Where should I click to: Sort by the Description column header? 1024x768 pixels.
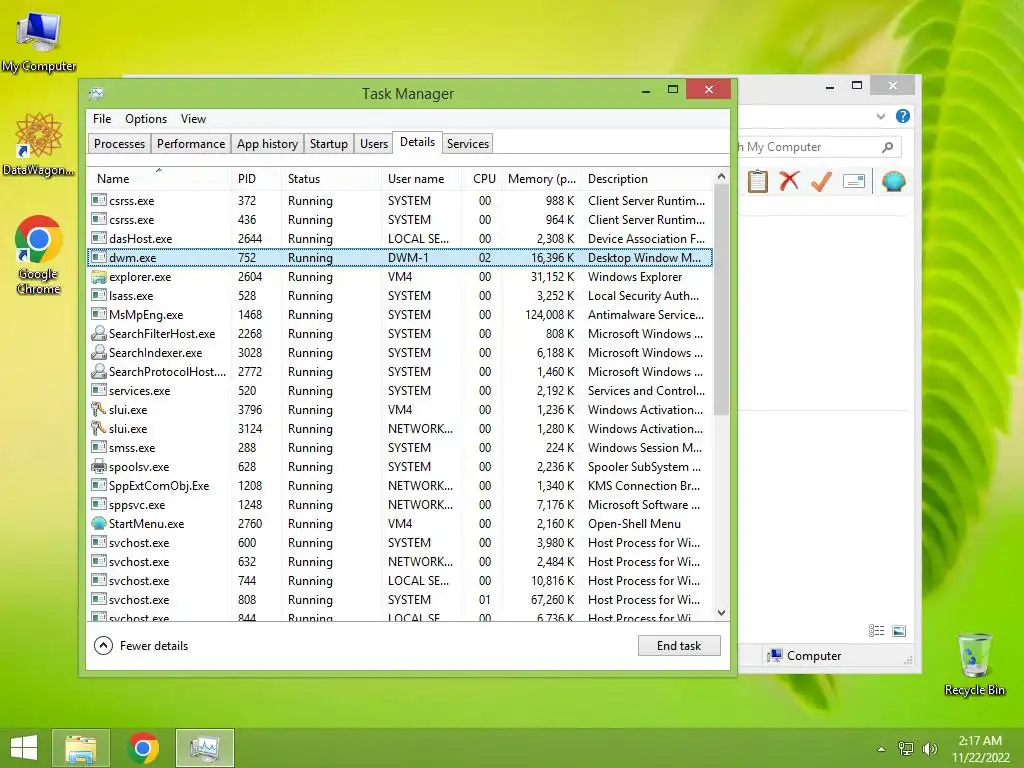648,178
